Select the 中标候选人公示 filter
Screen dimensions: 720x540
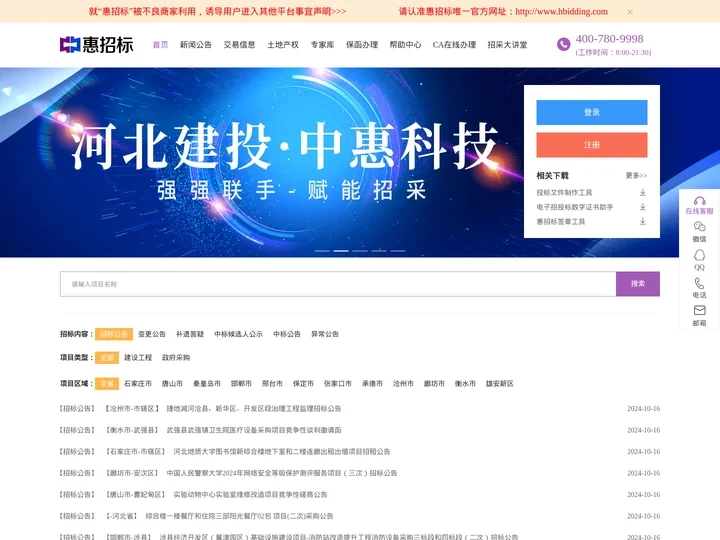coord(238,334)
